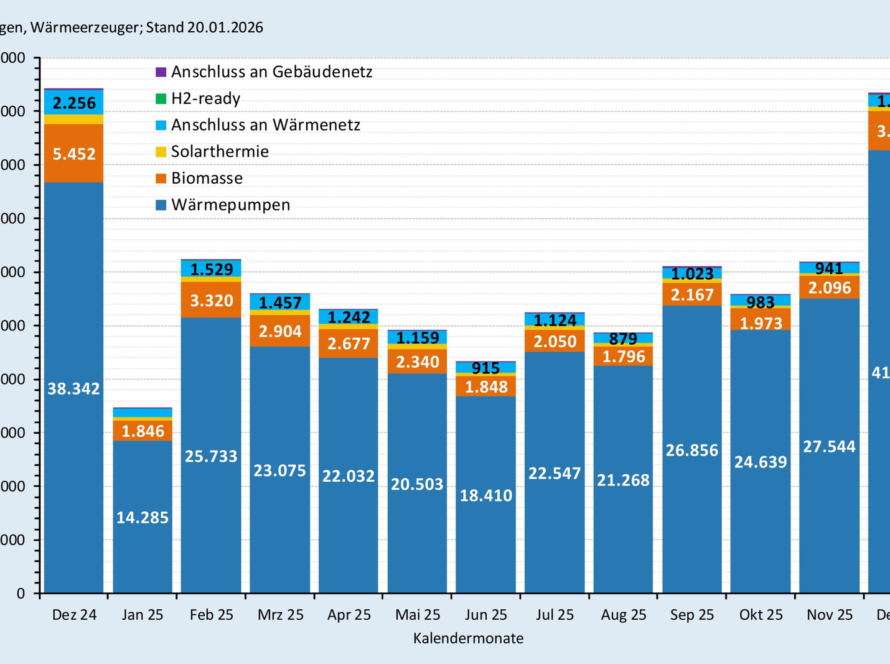The width and height of the screenshot is (890, 664).
Task: Select the Jul 25 biomass segment labeled 2.050
Action: click(554, 342)
